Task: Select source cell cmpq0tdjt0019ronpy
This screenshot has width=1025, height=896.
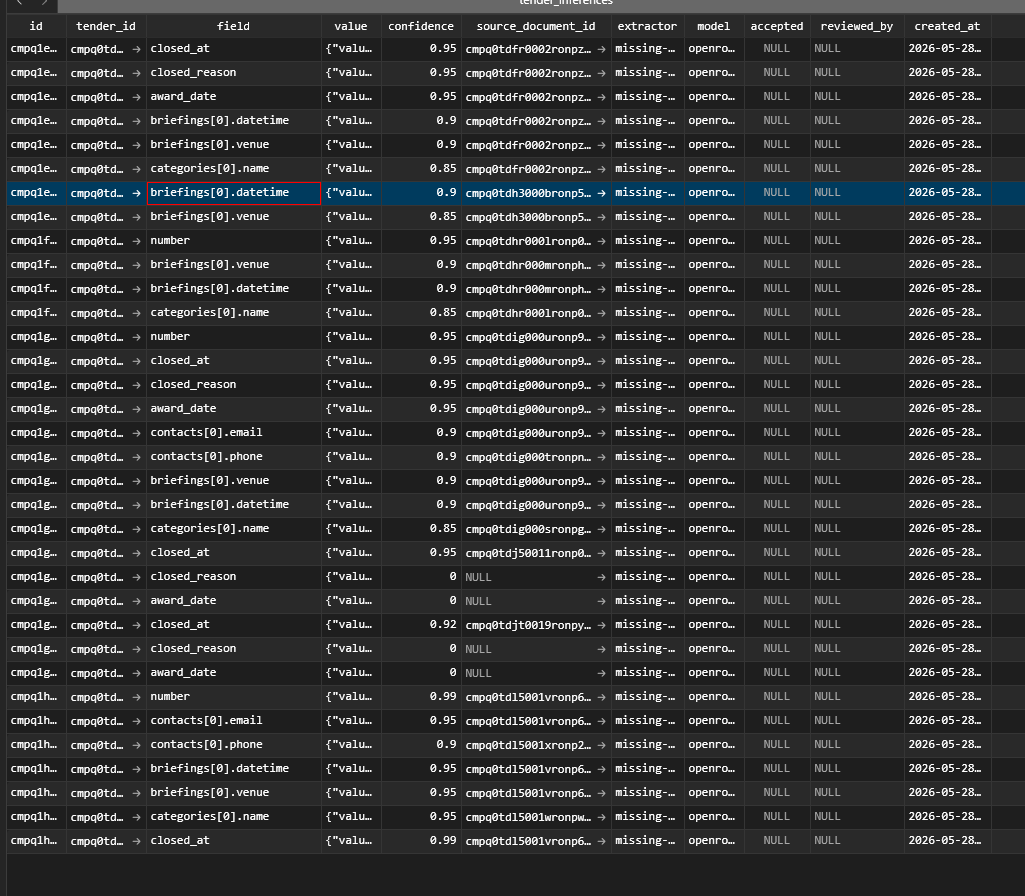Action: [536, 625]
